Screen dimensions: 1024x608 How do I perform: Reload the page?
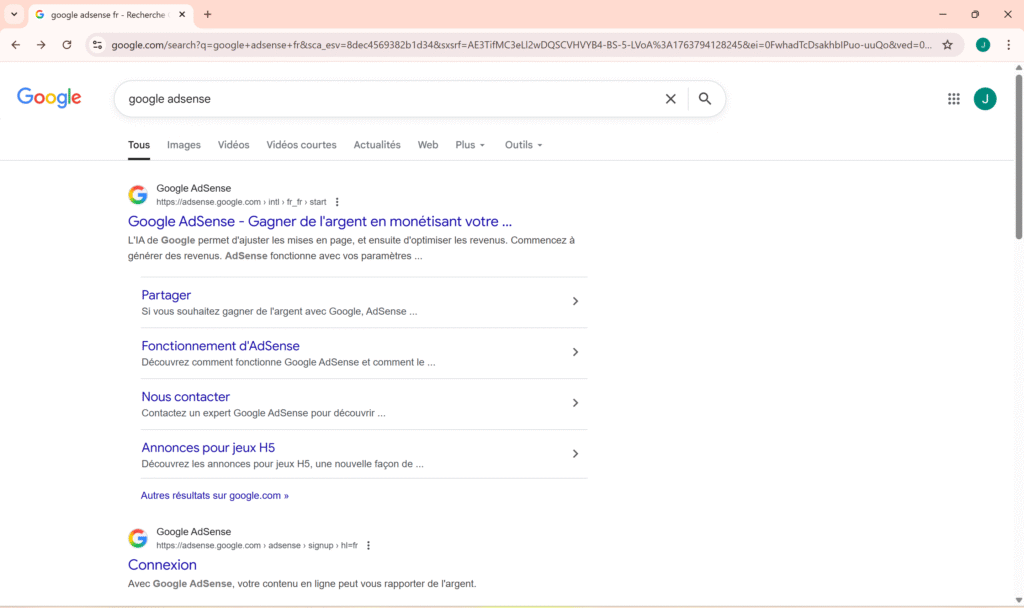pyautogui.click(x=67, y=45)
